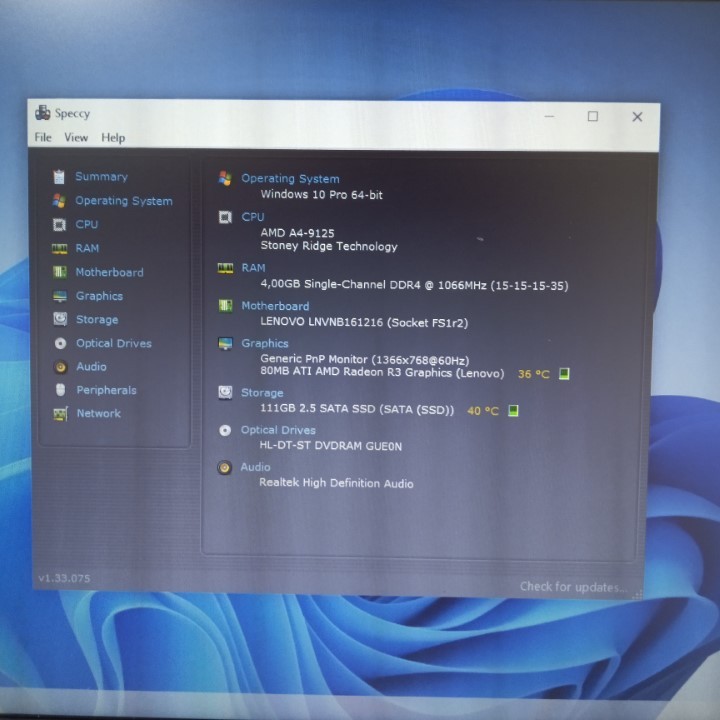Screen dimensions: 720x720
Task: Open Audio section via speaker icon
Action: (x=60, y=367)
